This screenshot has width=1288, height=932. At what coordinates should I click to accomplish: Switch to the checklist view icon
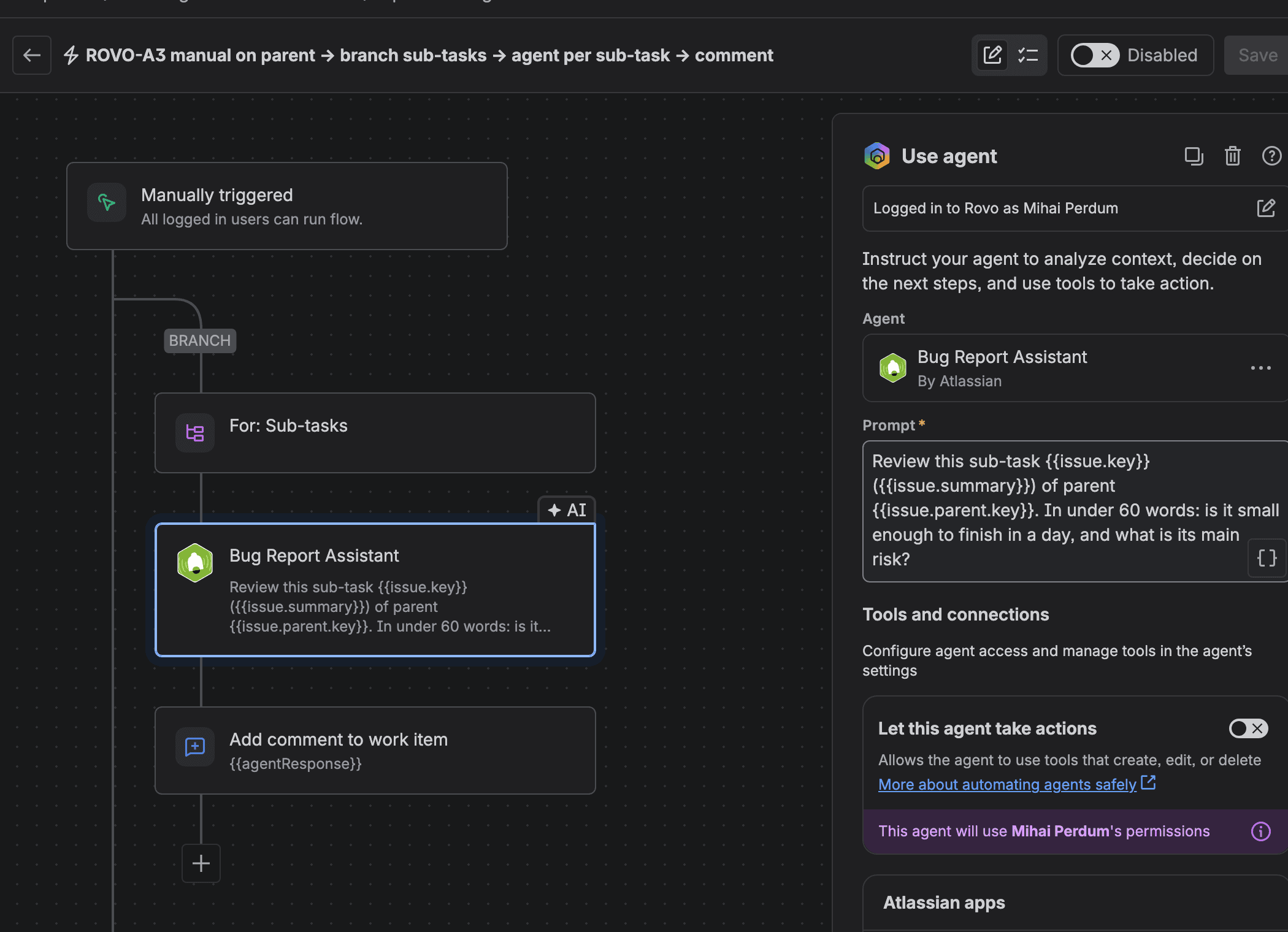point(1028,55)
